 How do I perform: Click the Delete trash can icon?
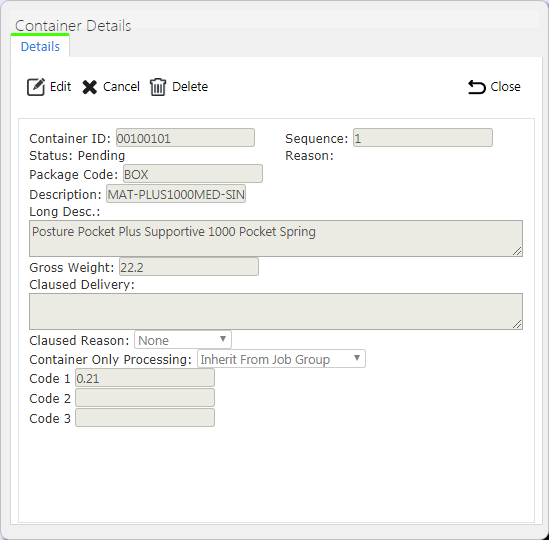[x=158, y=87]
